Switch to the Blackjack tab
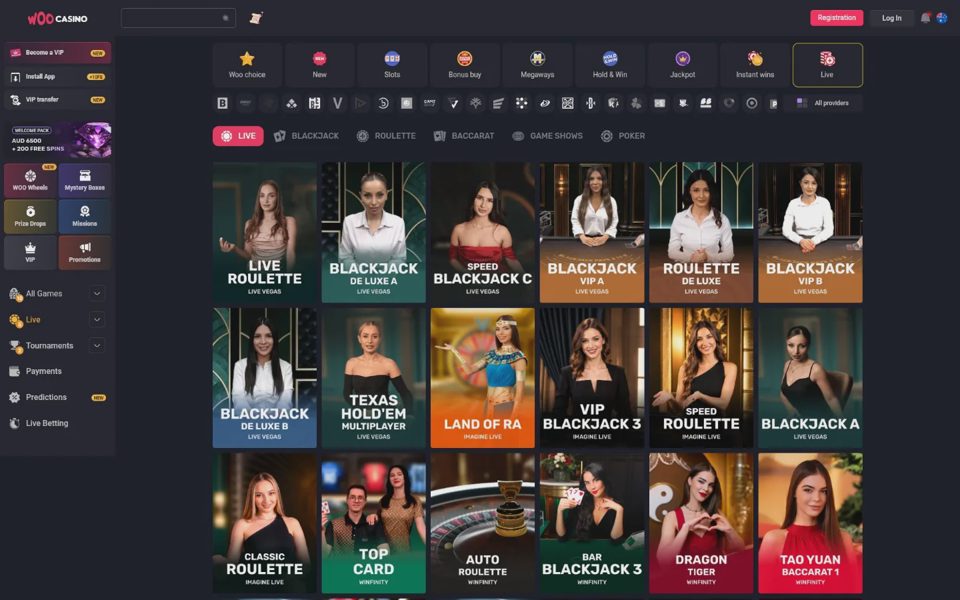Screen dimensions: 960x600 (306, 136)
